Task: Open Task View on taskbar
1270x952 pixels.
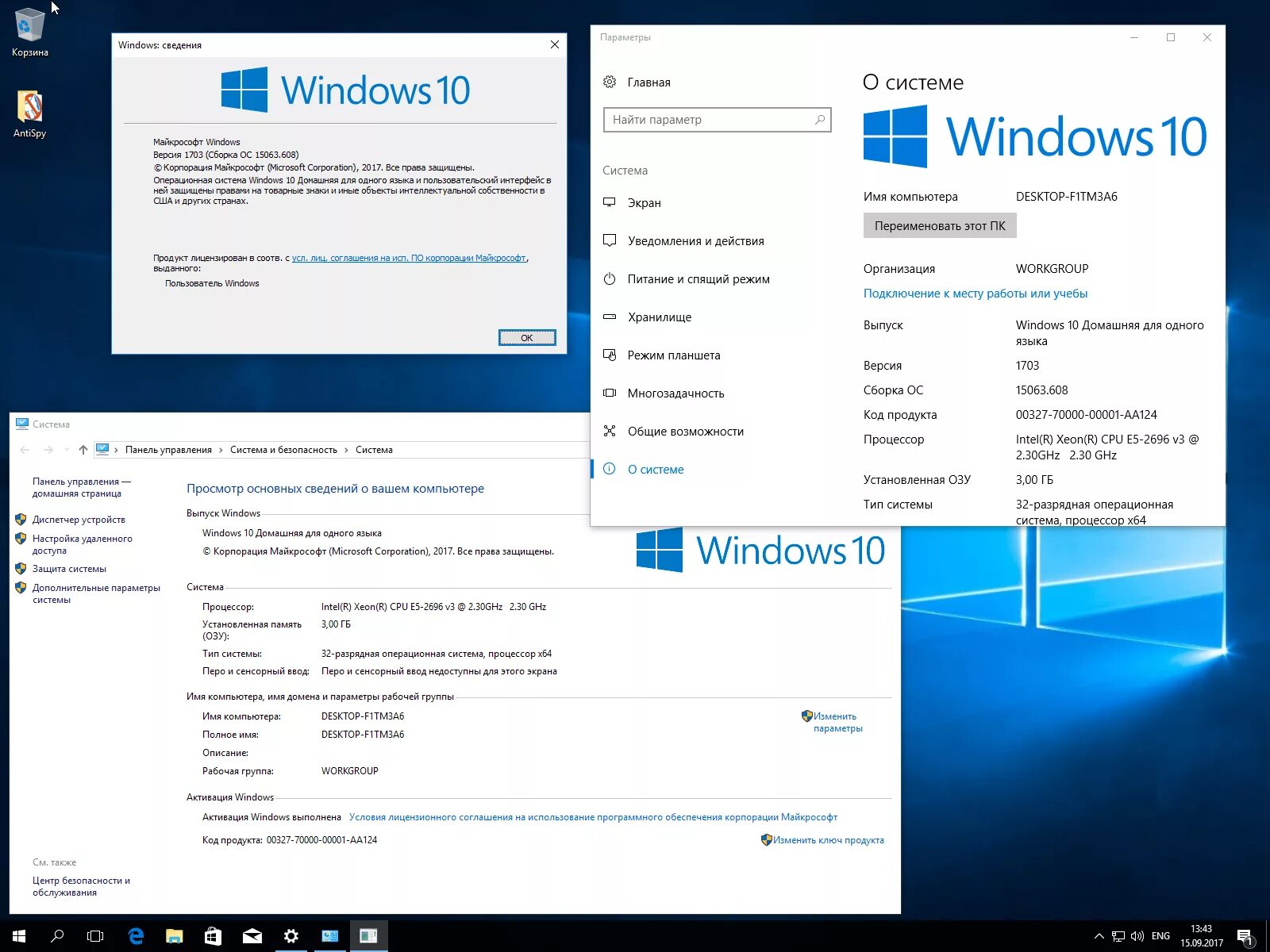Action: (x=95, y=936)
